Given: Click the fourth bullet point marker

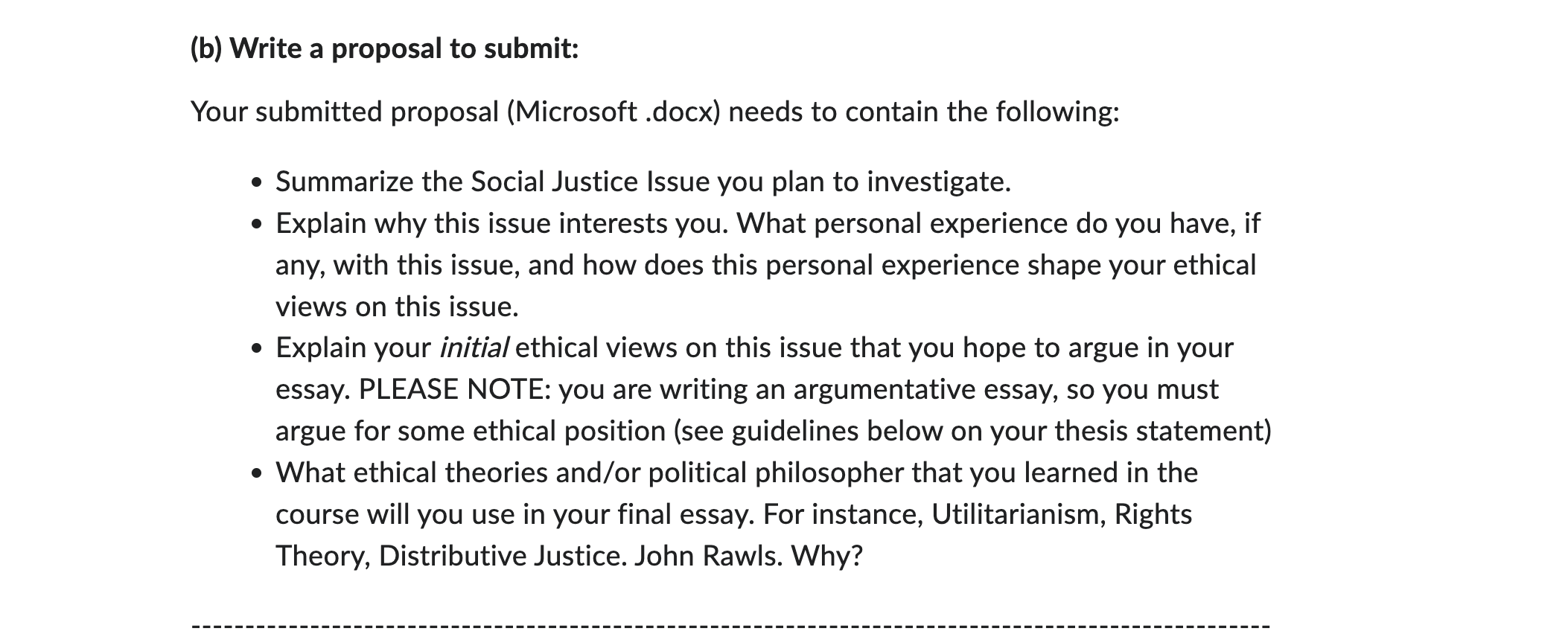Looking at the screenshot, I should (258, 474).
